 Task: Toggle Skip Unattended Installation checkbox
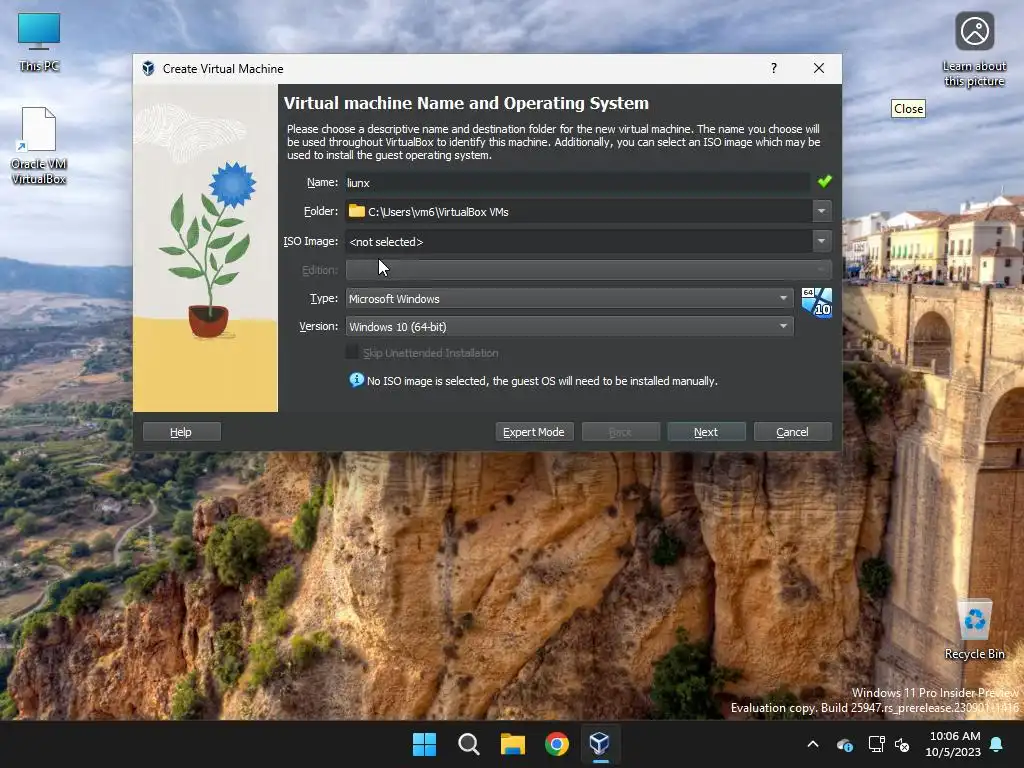pyautogui.click(x=352, y=353)
